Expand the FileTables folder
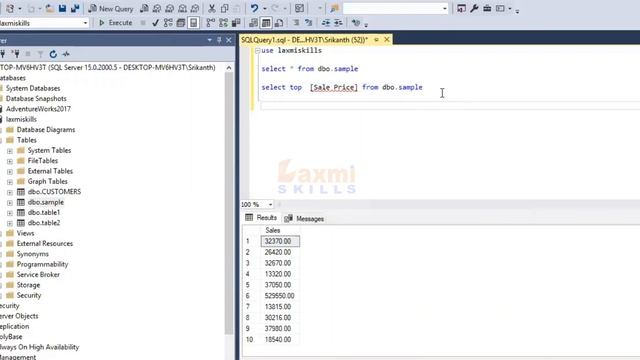 pos(10,161)
